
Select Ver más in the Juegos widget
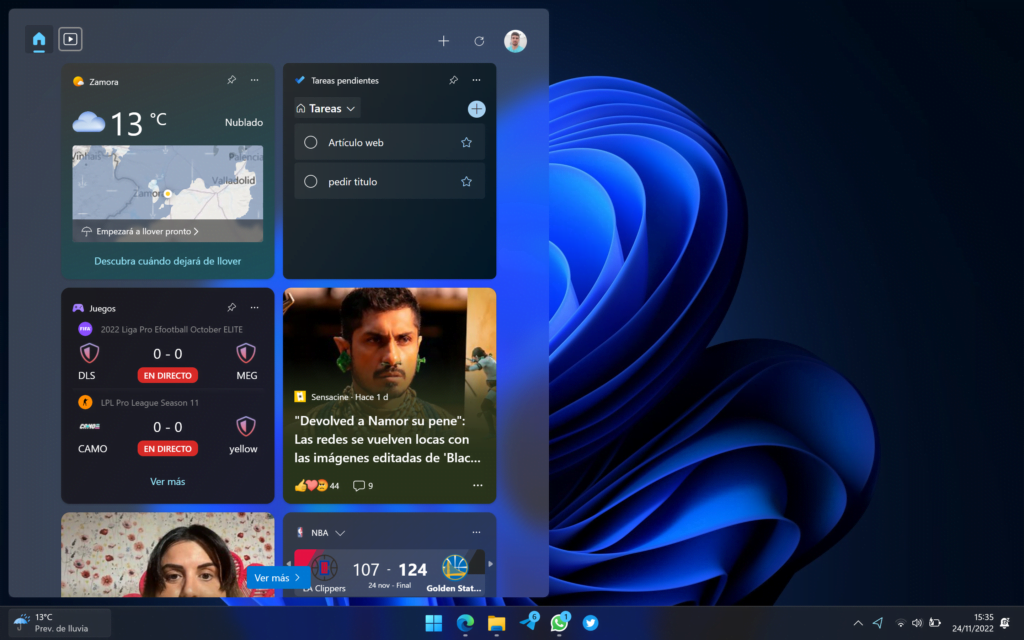click(x=167, y=481)
